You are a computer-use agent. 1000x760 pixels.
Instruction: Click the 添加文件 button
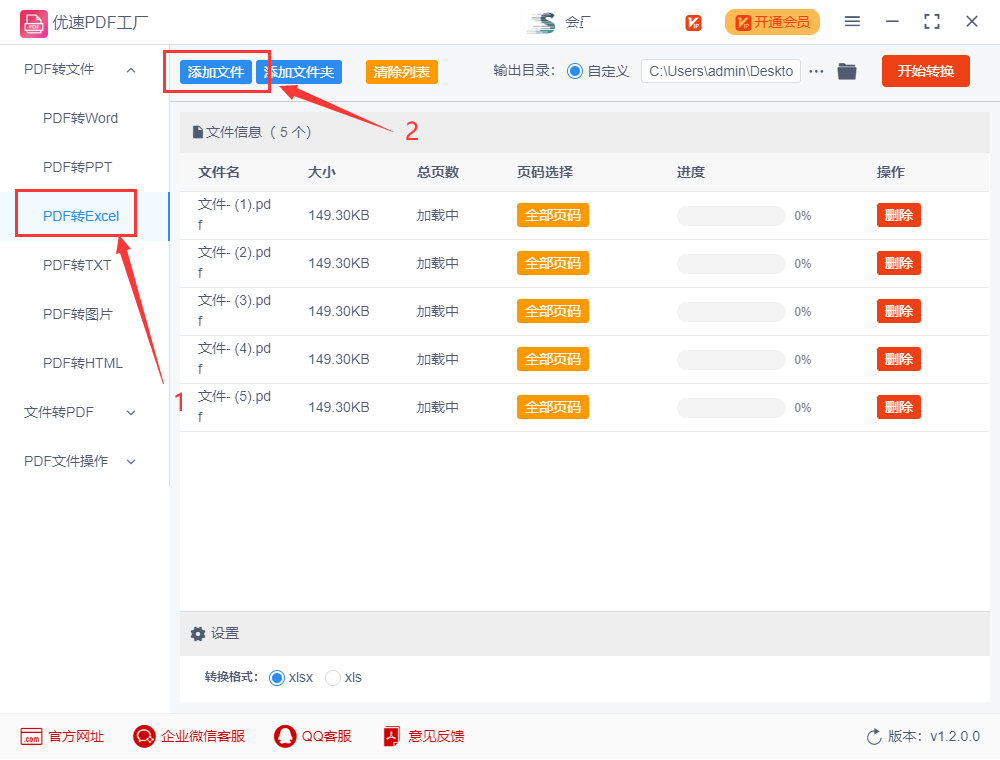point(216,72)
